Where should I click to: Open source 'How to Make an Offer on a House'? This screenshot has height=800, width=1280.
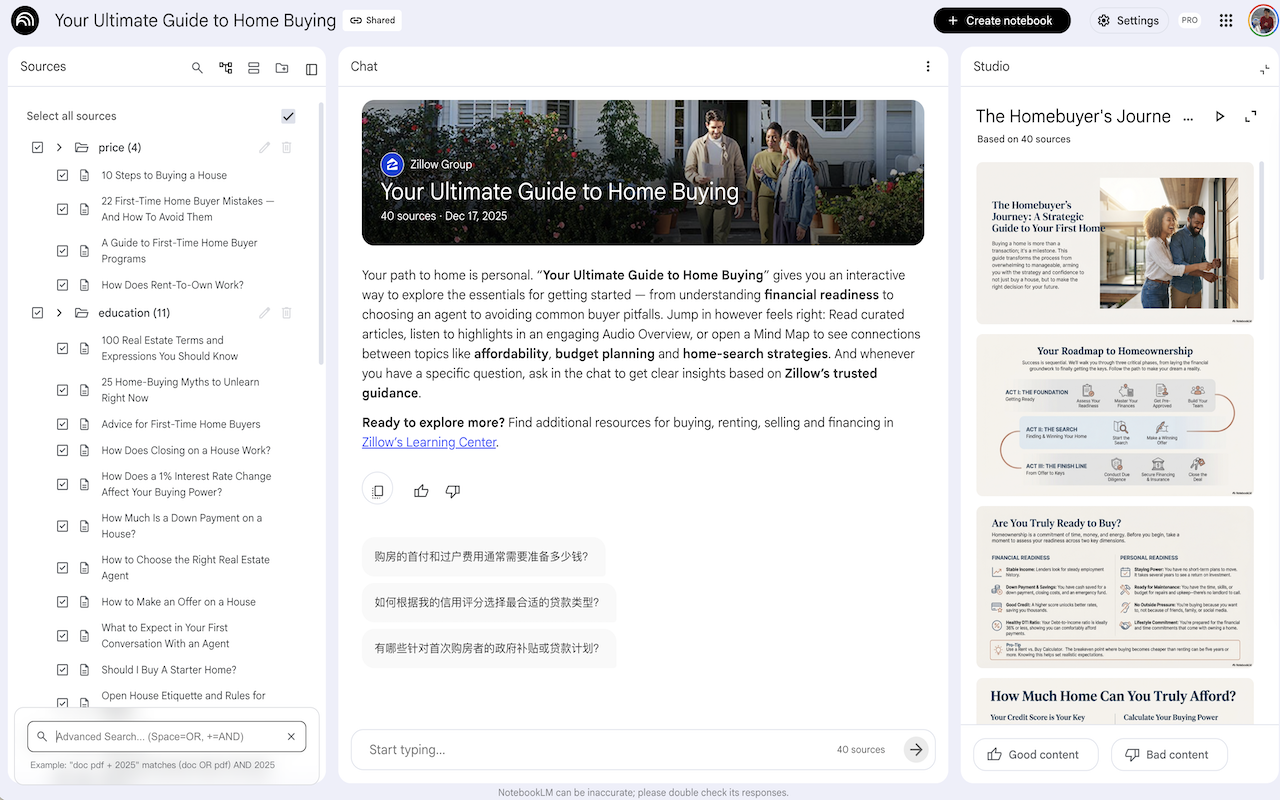coord(178,602)
